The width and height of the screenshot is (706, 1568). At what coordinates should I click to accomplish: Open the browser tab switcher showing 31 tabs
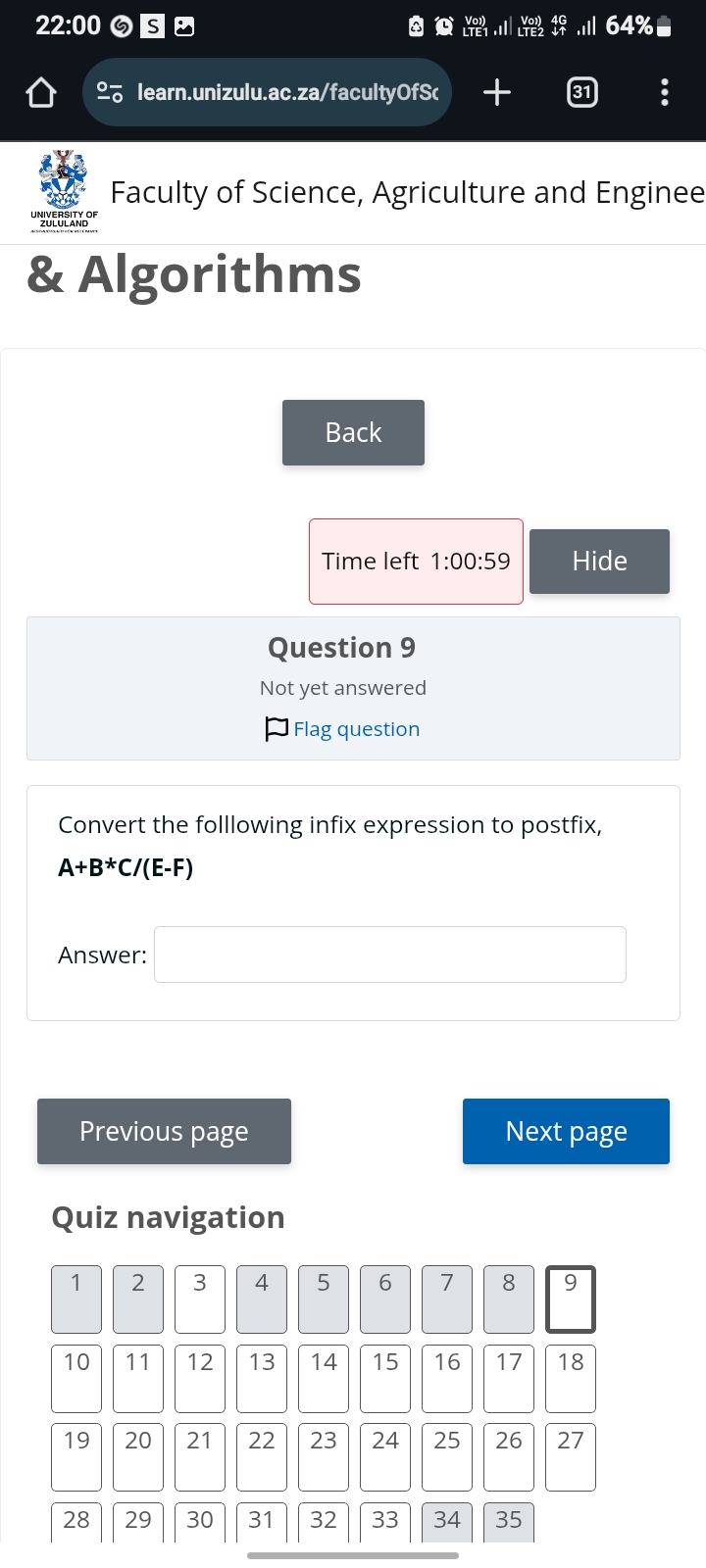[581, 92]
